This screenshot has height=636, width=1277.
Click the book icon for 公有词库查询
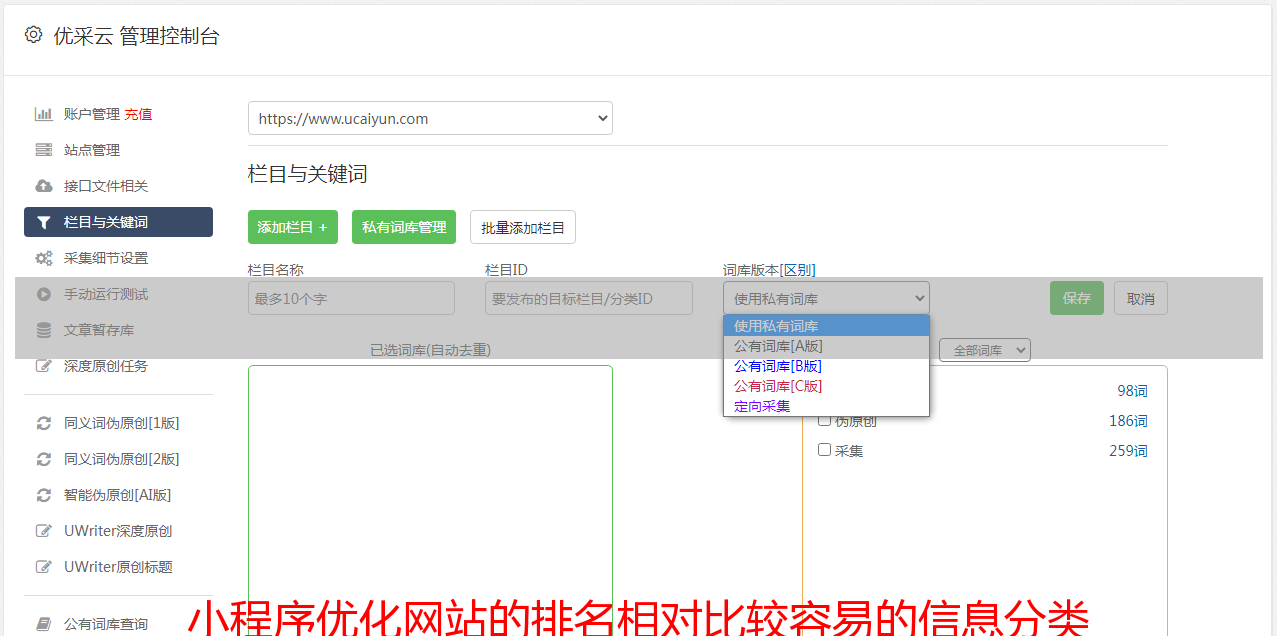coord(44,624)
